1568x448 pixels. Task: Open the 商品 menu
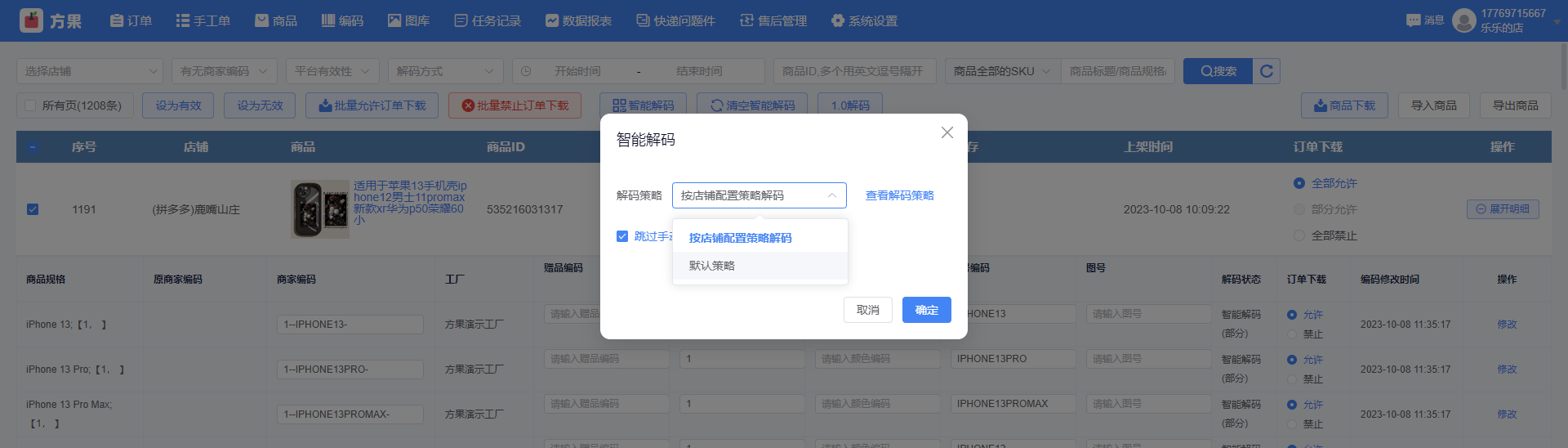click(x=276, y=20)
